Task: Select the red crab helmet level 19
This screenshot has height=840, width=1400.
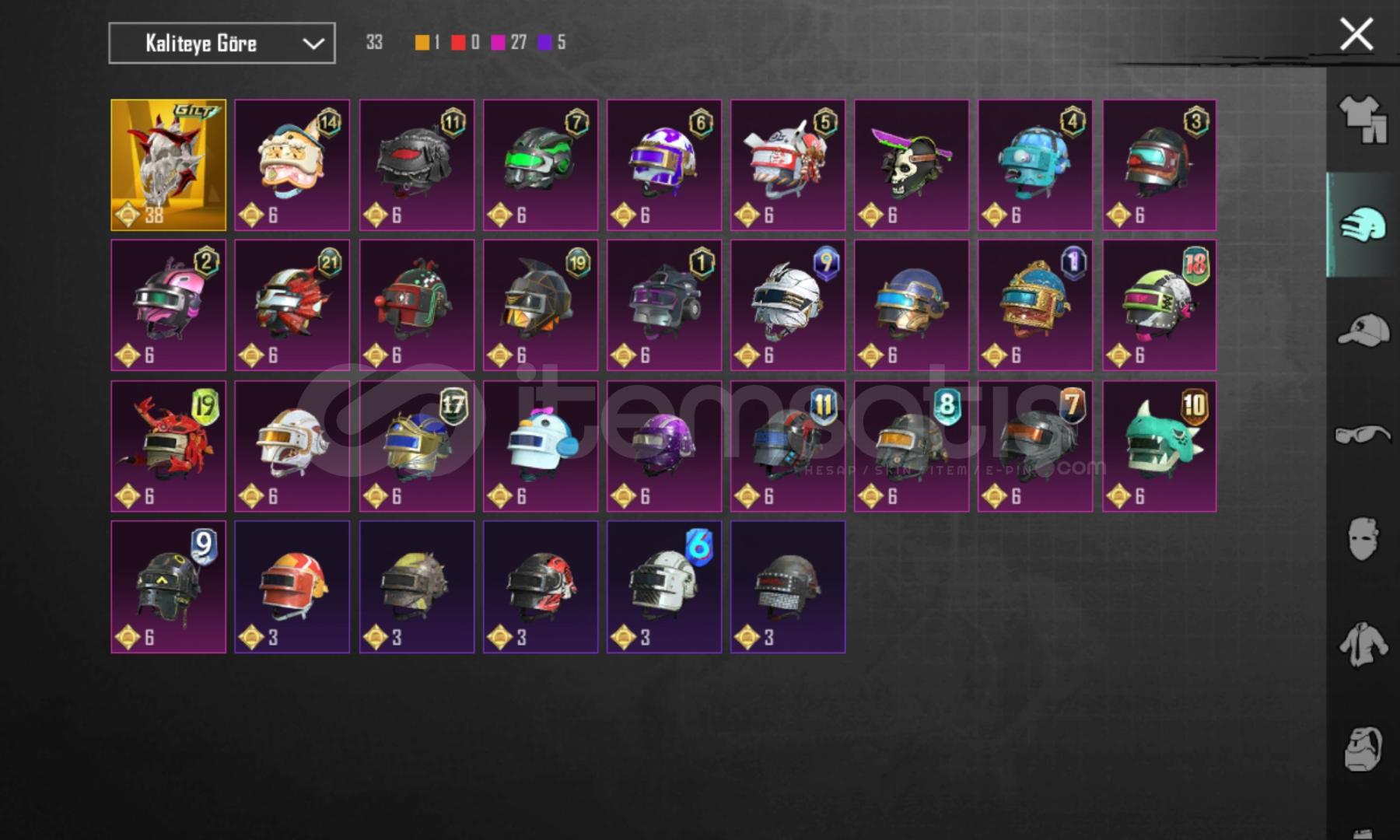Action: point(169,446)
